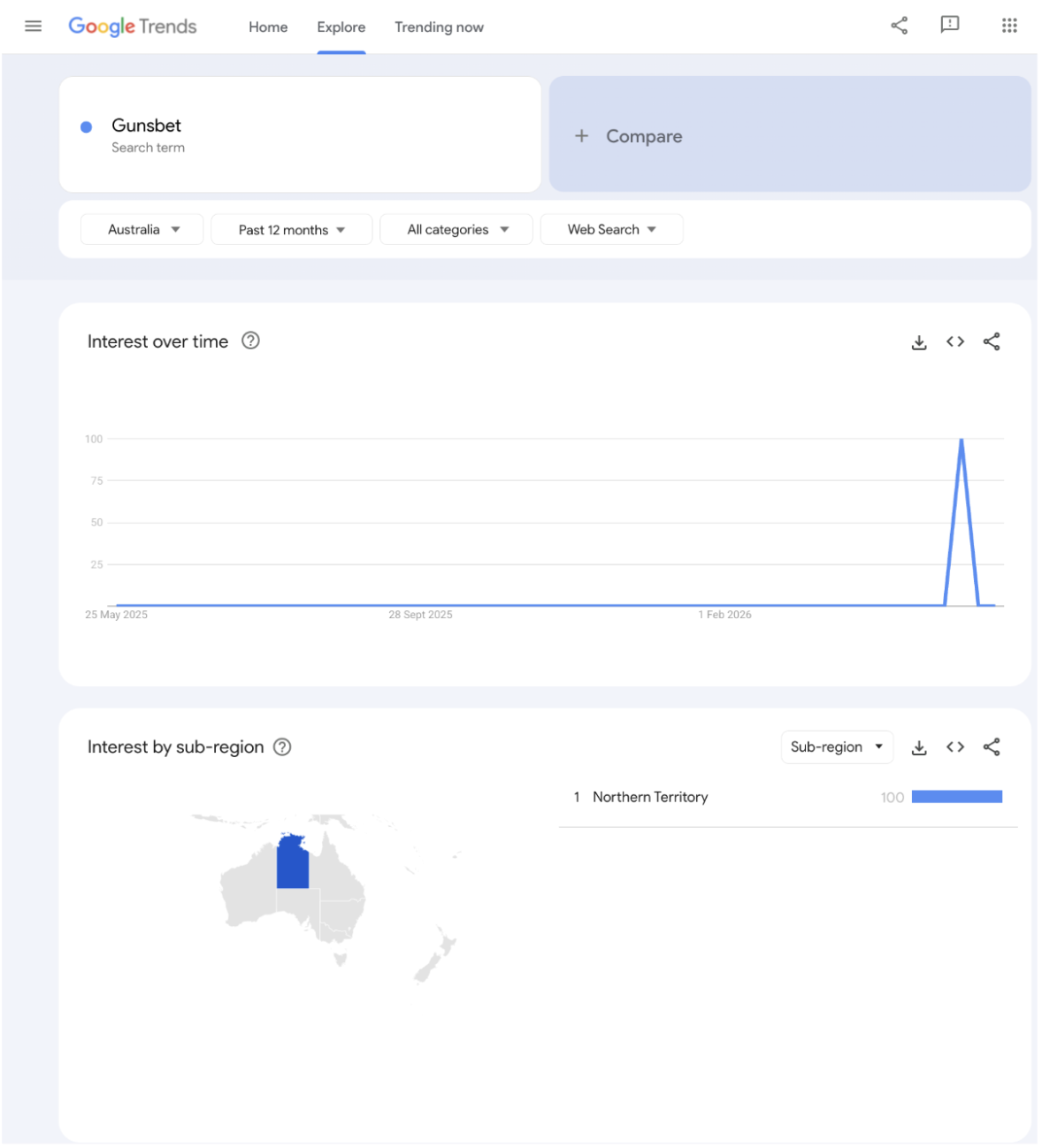The width and height of the screenshot is (1042, 1148).
Task: Open the Web Search type dropdown
Action: pyautogui.click(x=611, y=229)
